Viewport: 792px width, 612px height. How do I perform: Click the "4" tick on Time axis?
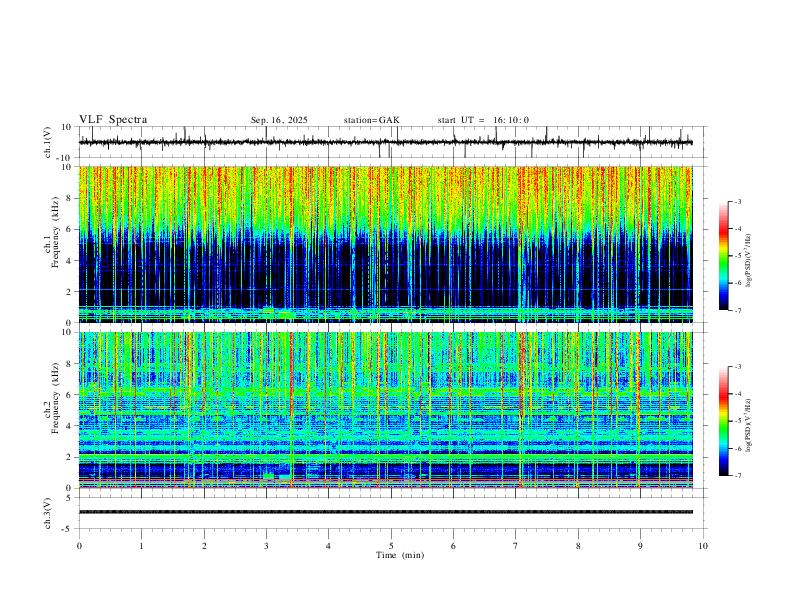[328, 546]
